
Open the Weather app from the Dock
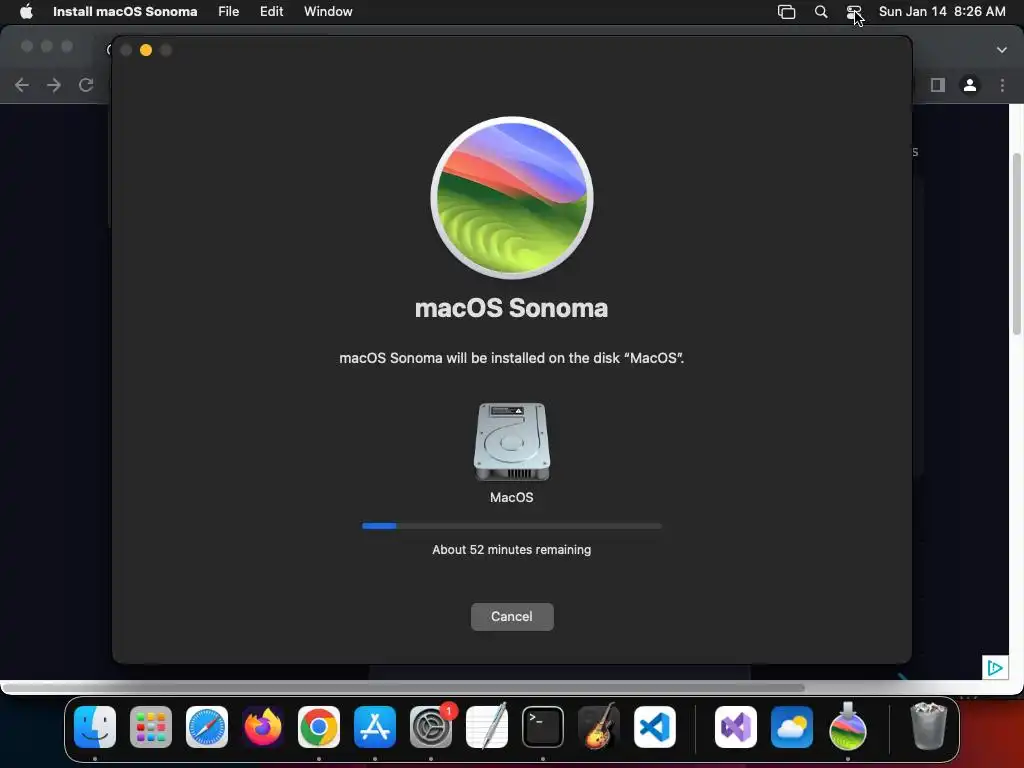(x=792, y=727)
